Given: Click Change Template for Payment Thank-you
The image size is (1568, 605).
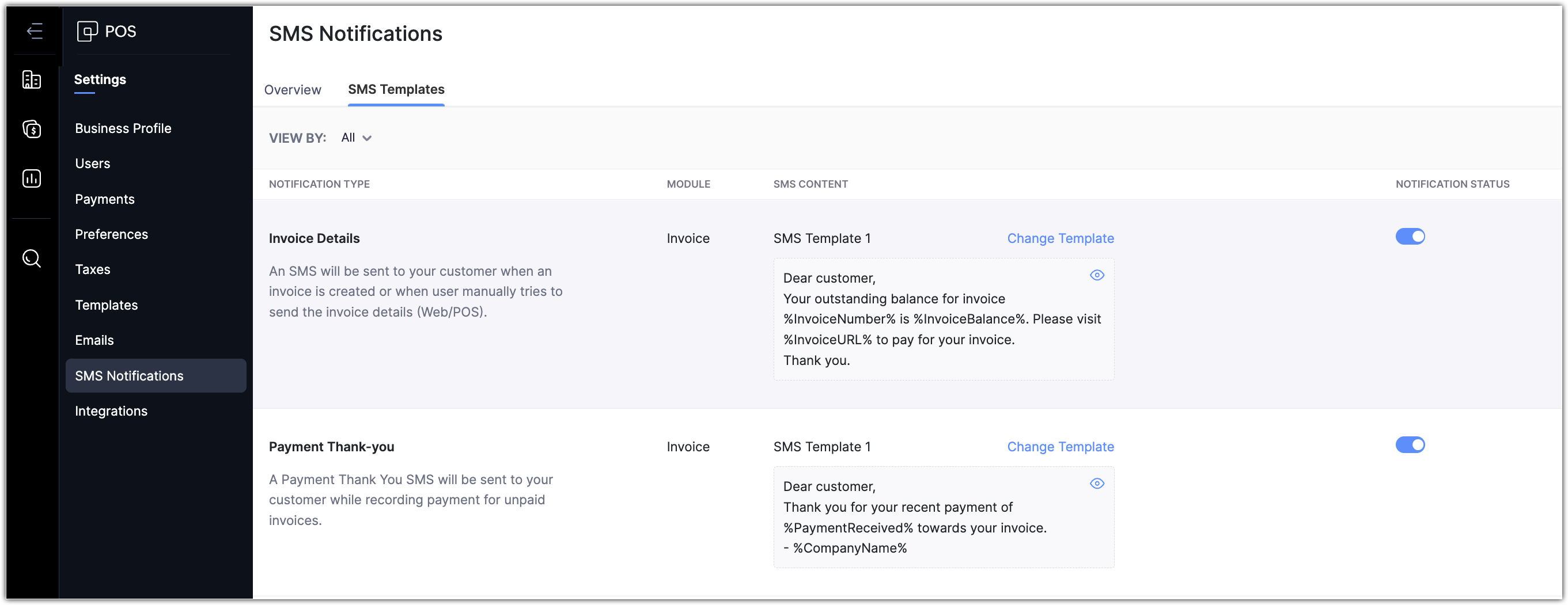Looking at the screenshot, I should click(1060, 447).
